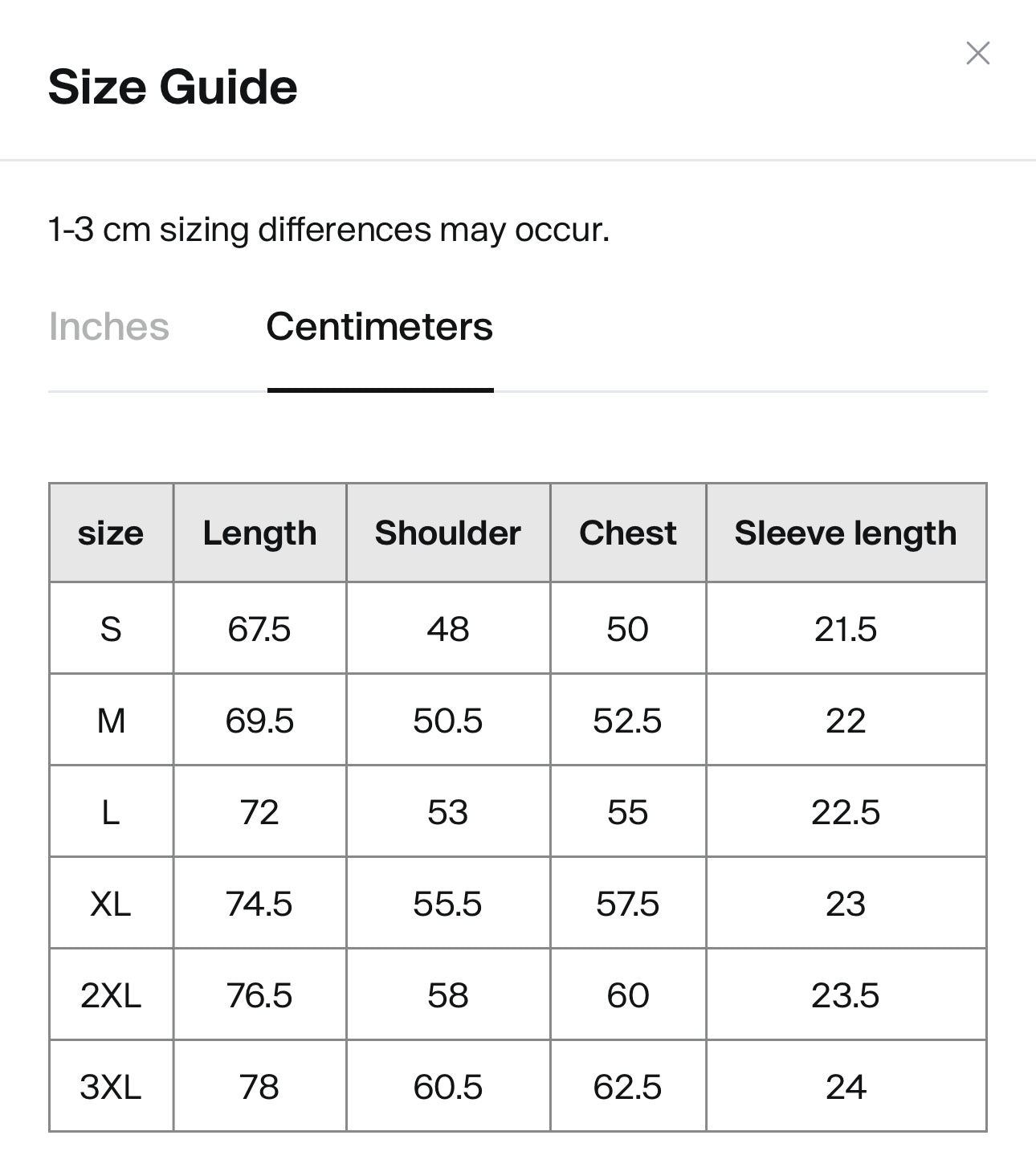Click the 23.5 sleeve length cell

[x=846, y=994]
